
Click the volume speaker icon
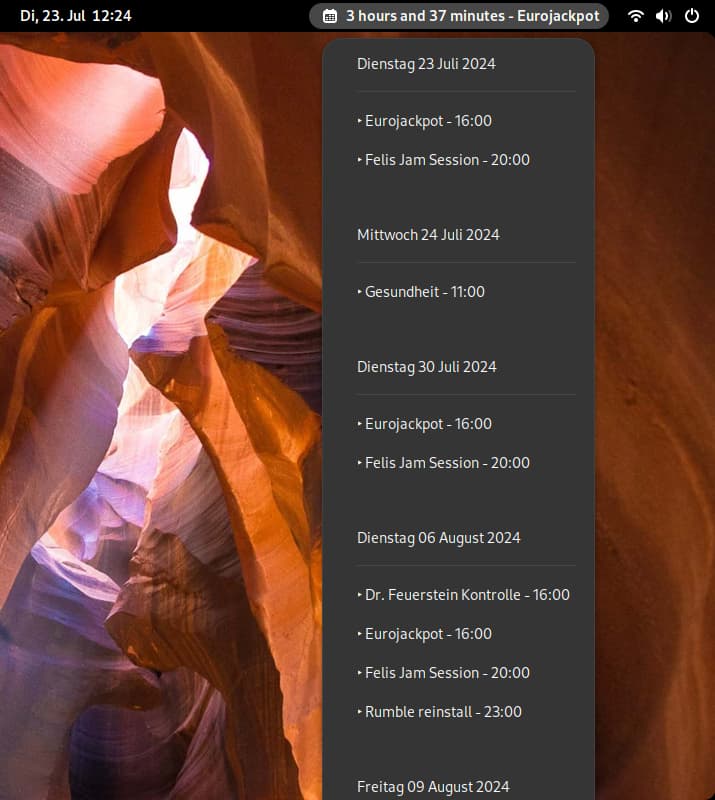click(663, 16)
